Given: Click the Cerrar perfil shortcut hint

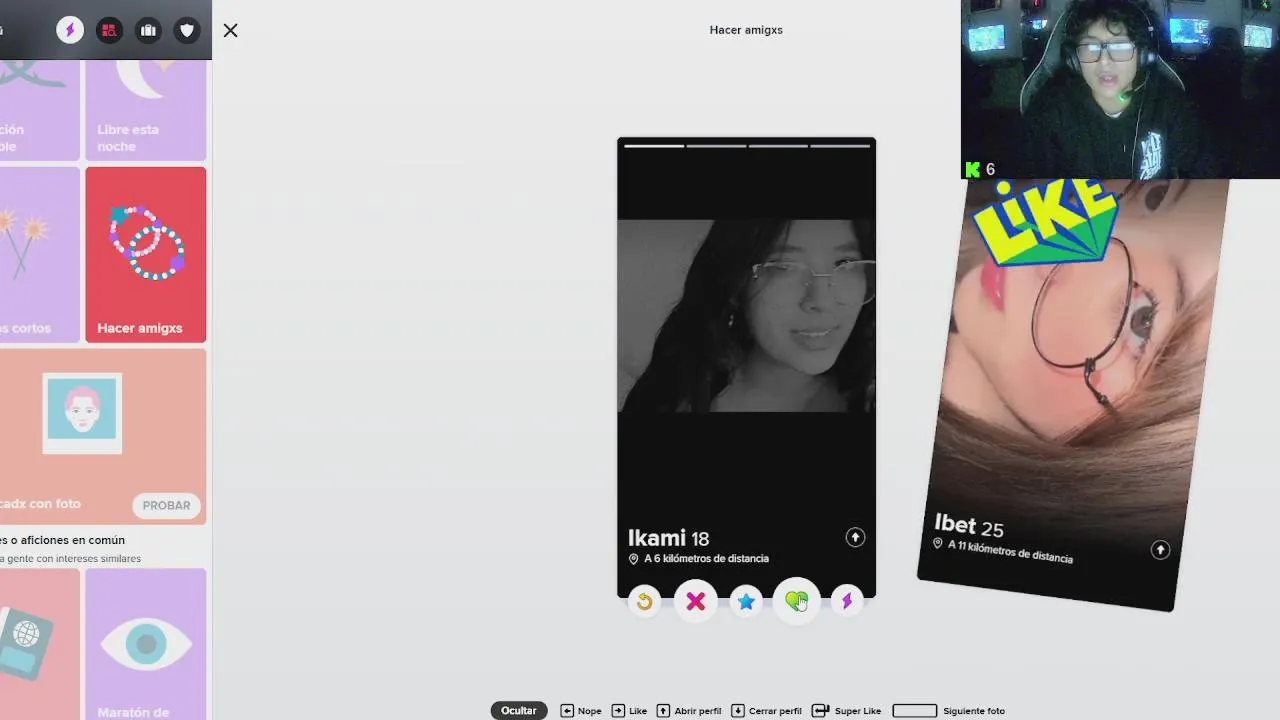Looking at the screenshot, I should (767, 711).
